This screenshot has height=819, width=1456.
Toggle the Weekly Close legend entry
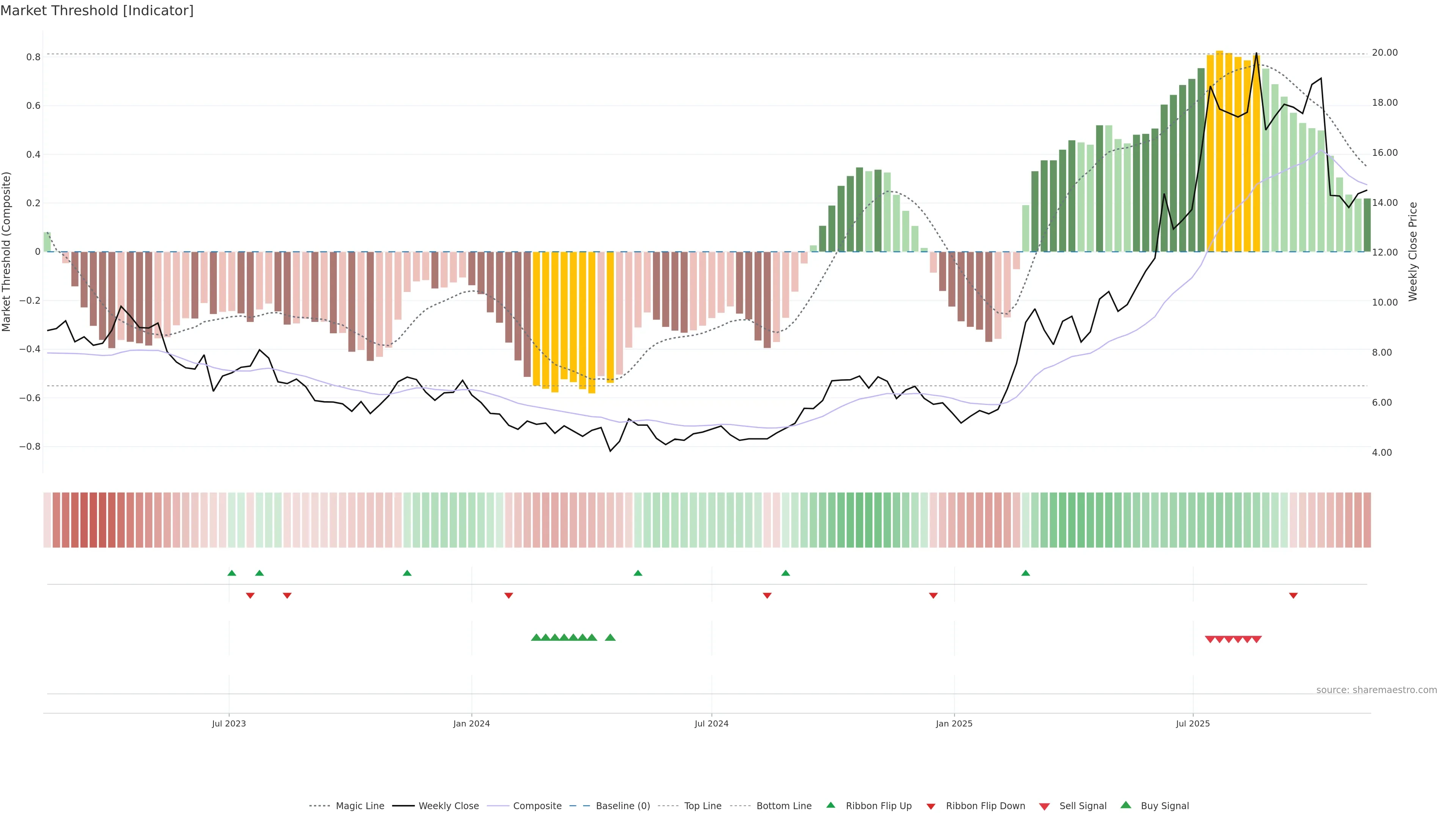pyautogui.click(x=448, y=806)
